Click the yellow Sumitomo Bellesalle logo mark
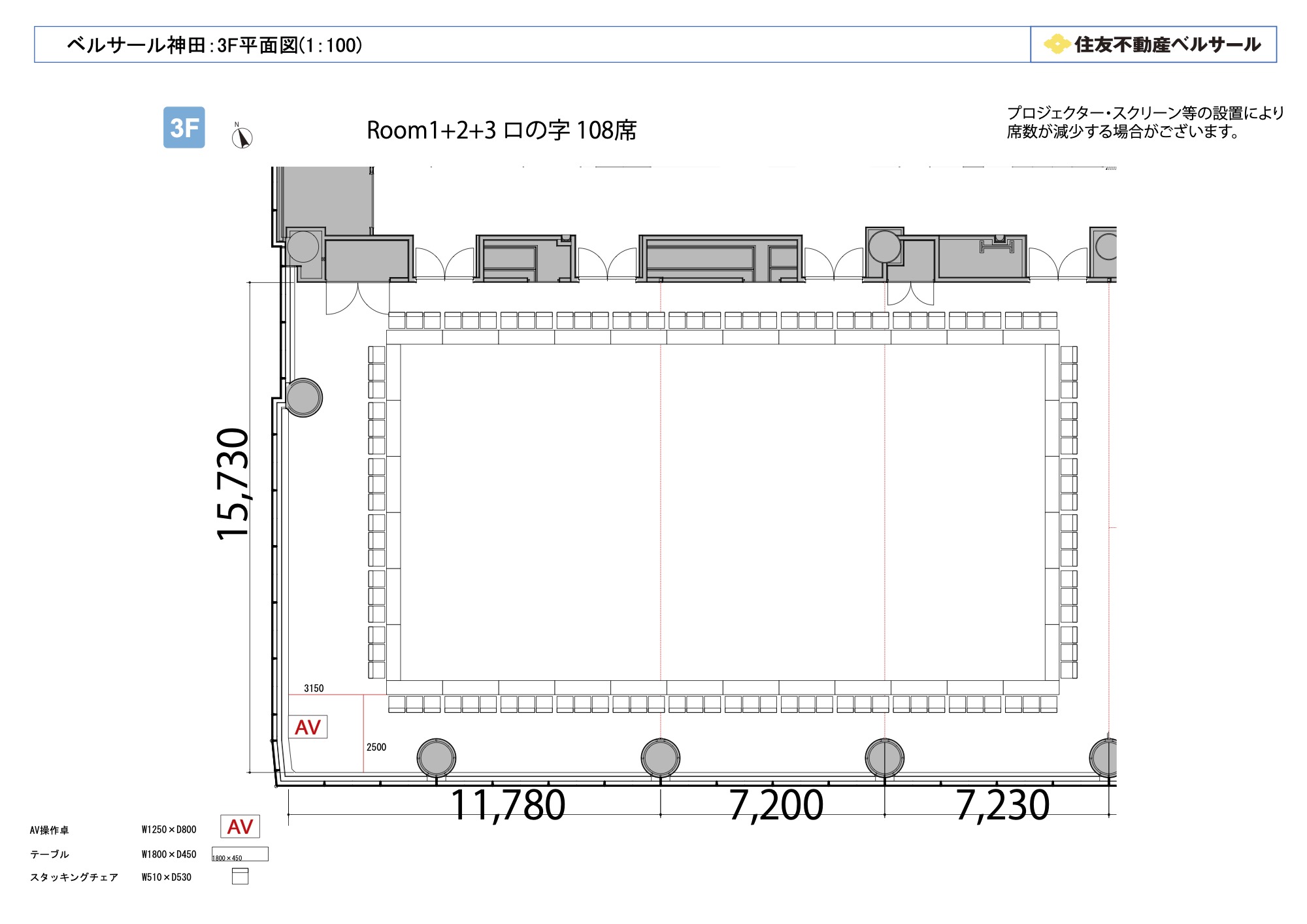This screenshot has width=1307, height=924. coord(1056,44)
